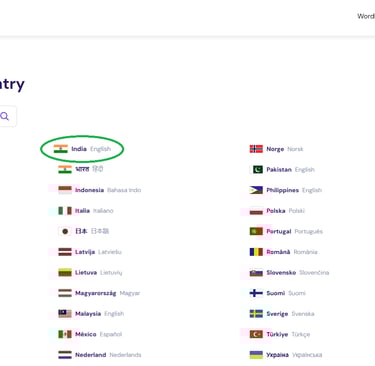Screen dimensions: 375x366
Task: Click the Pakistan flag icon
Action: point(256,169)
